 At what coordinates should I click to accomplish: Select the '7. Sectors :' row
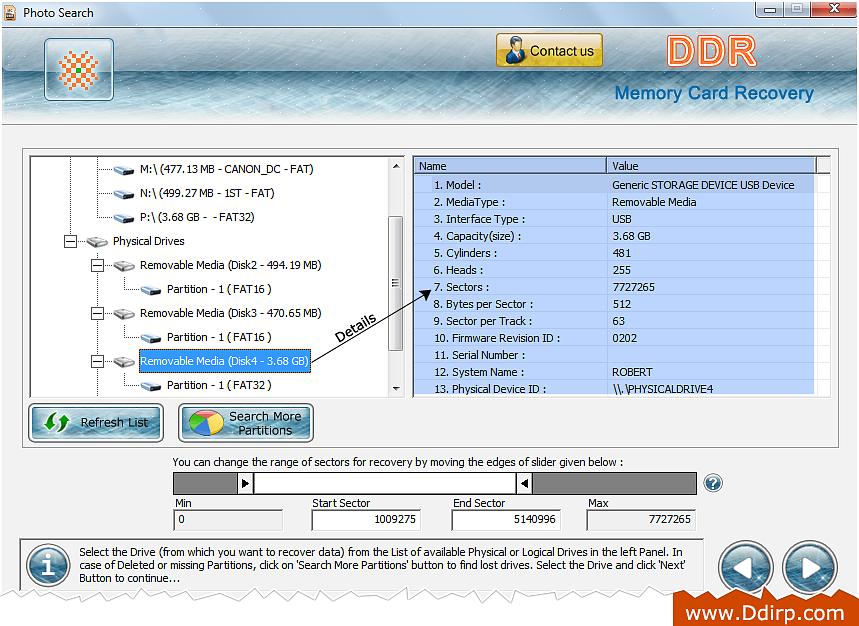click(x=614, y=287)
